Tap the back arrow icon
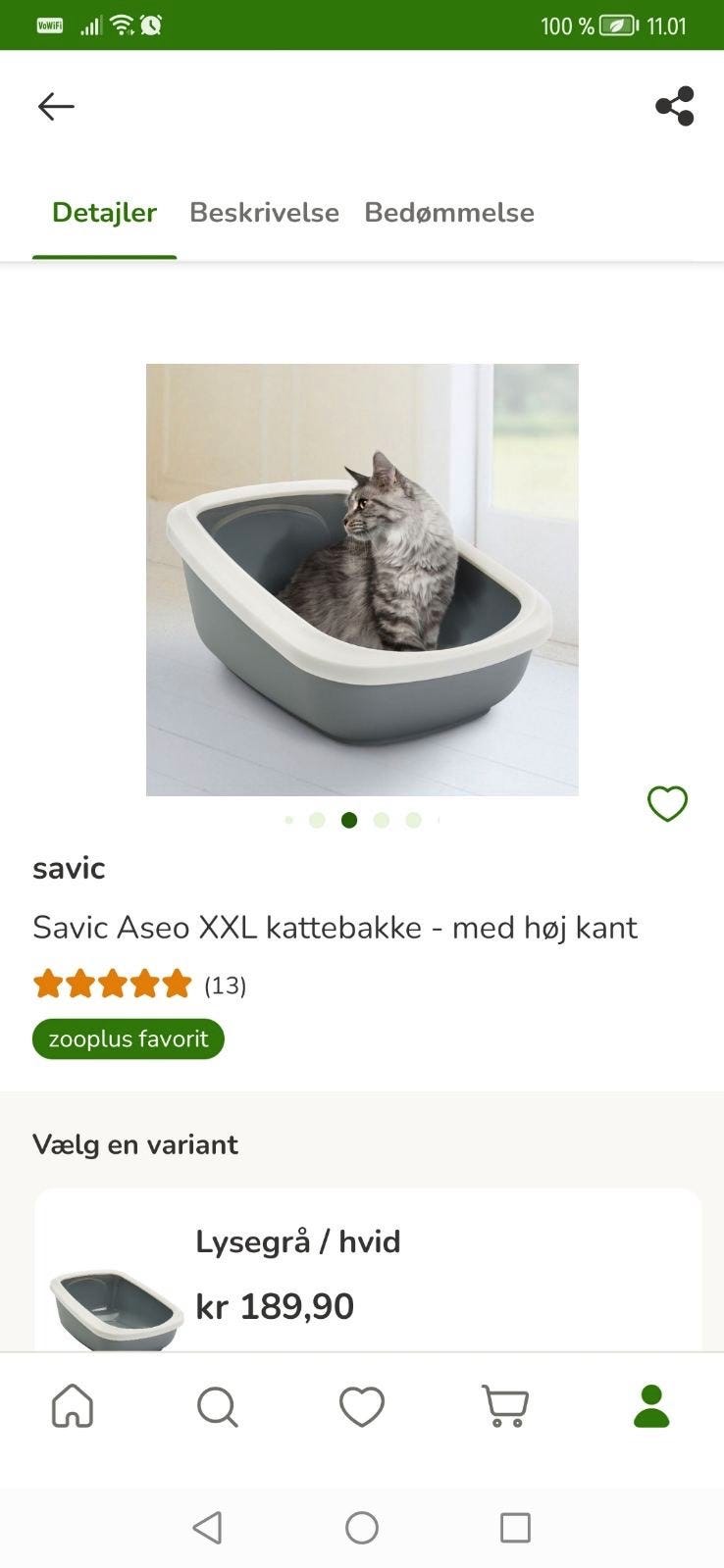724x1568 pixels. [x=56, y=106]
